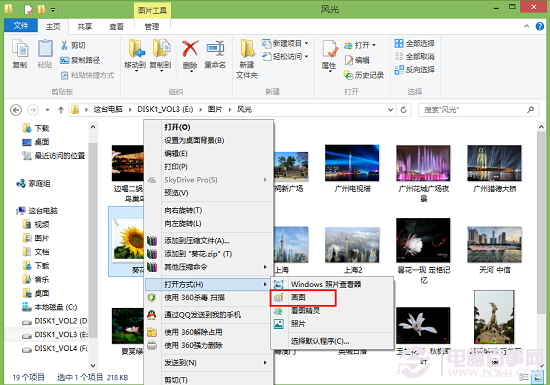
Task: Switch to the Home (主页) tab
Action: [53, 26]
